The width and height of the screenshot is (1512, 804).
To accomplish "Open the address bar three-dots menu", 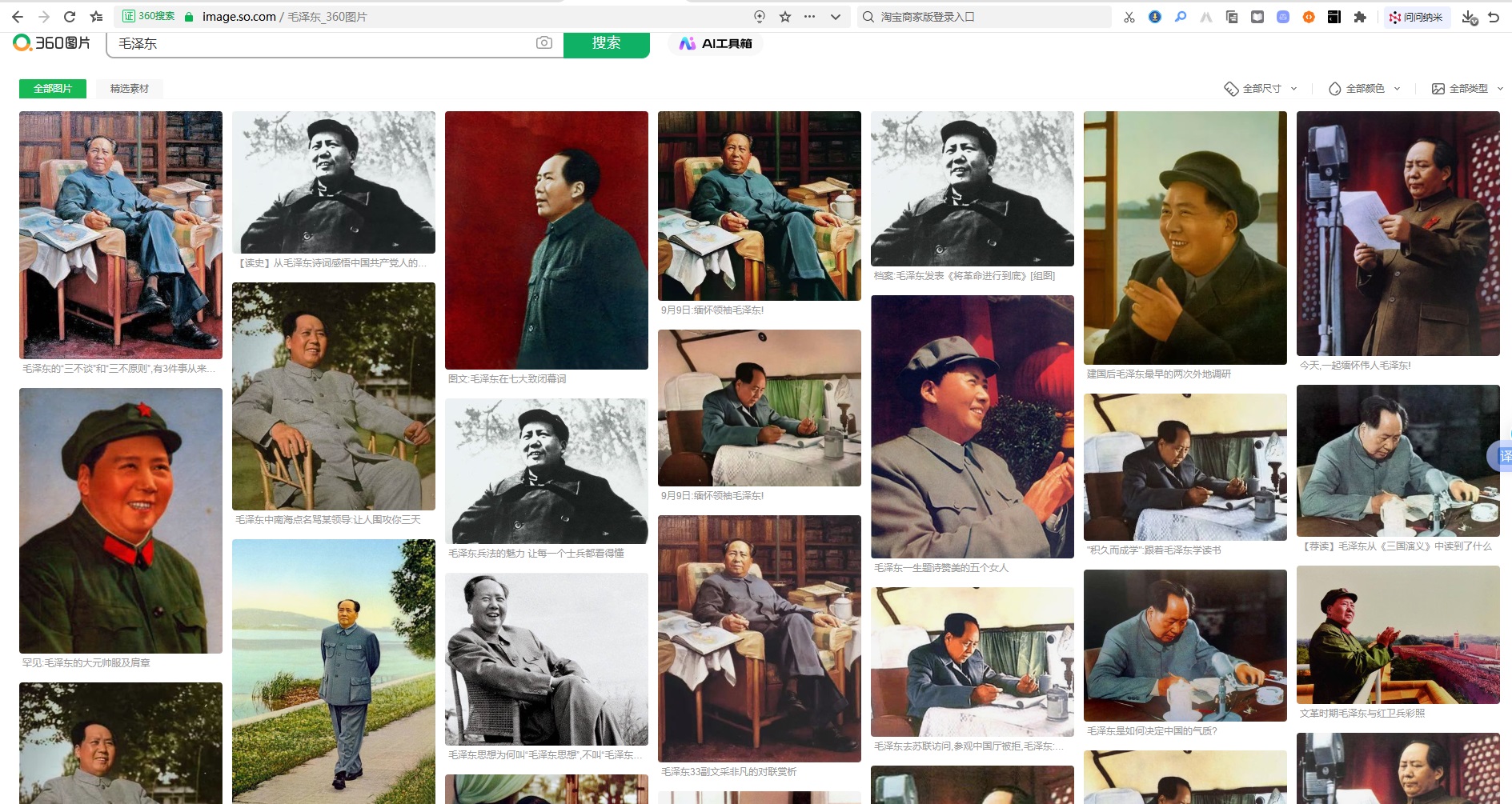I will click(x=810, y=17).
